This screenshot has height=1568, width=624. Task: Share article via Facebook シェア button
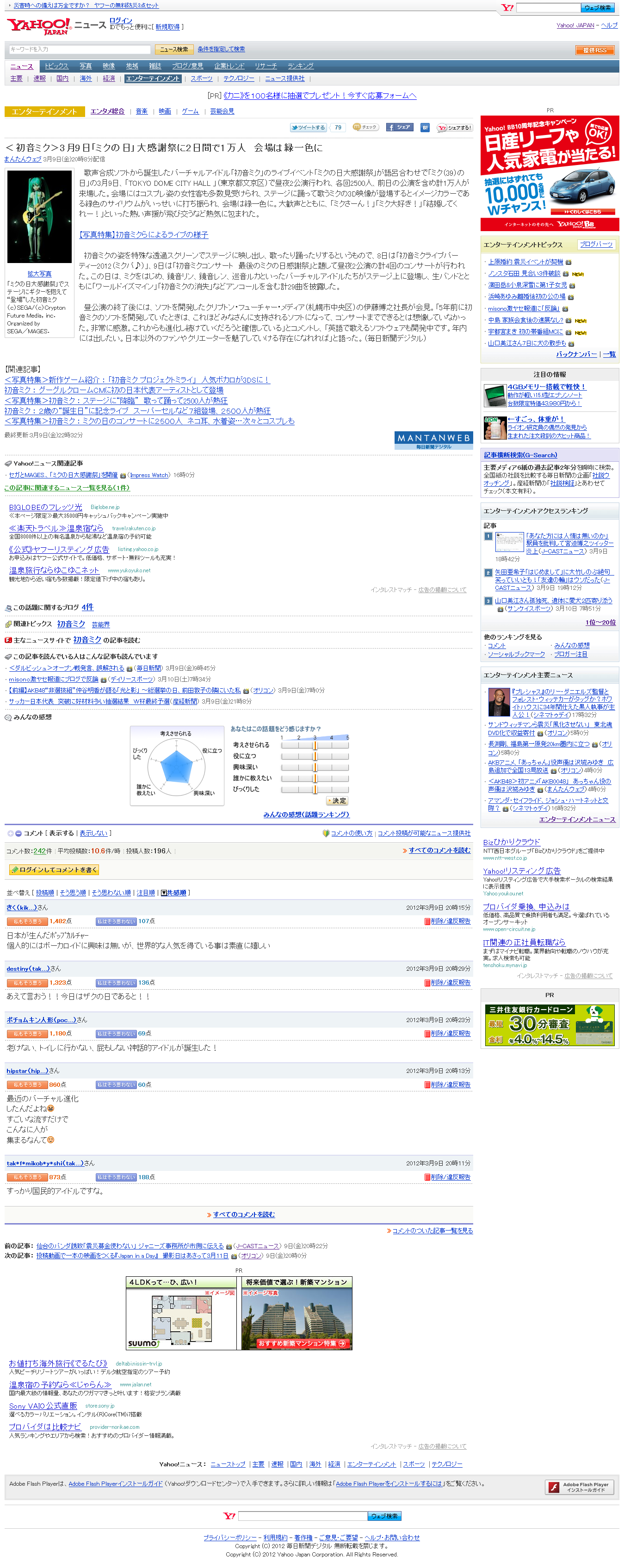click(x=400, y=127)
